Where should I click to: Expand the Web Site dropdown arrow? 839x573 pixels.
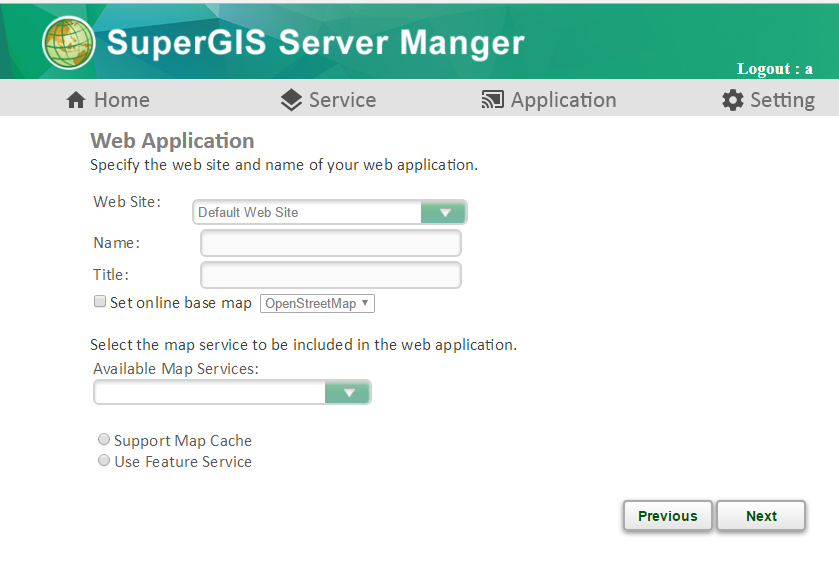444,212
